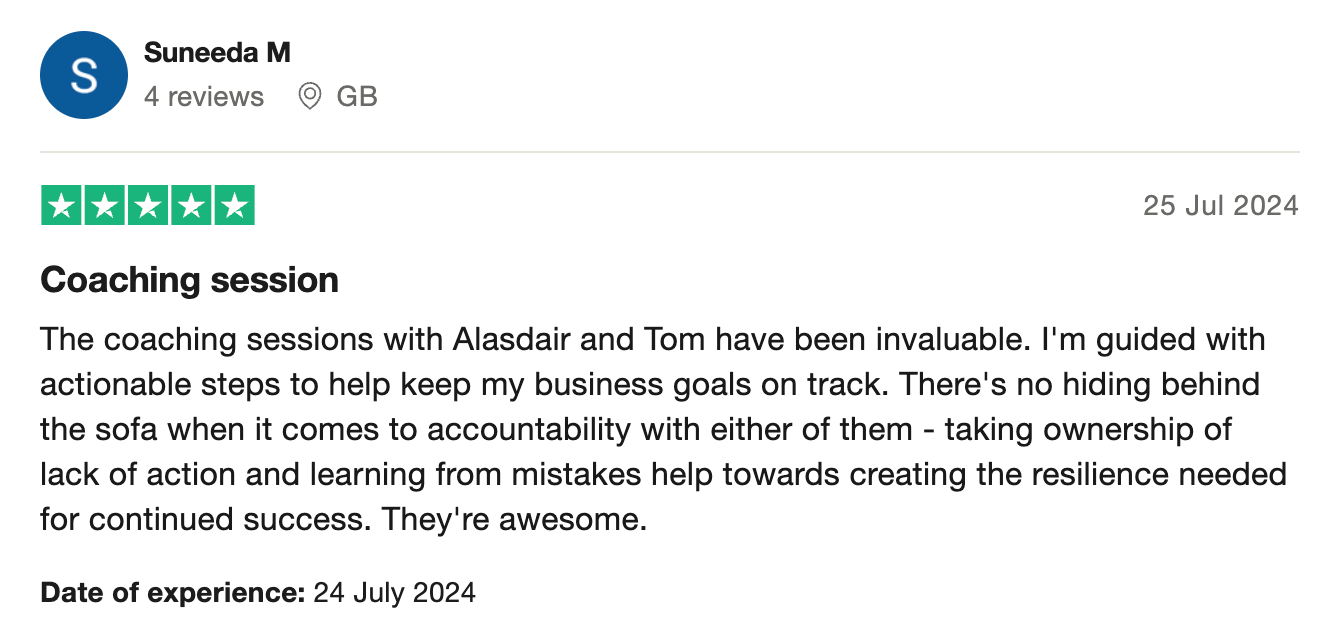Viewport: 1334px width, 632px height.
Task: Click the horizontal divider below the reviewer header
Action: (x=669, y=152)
